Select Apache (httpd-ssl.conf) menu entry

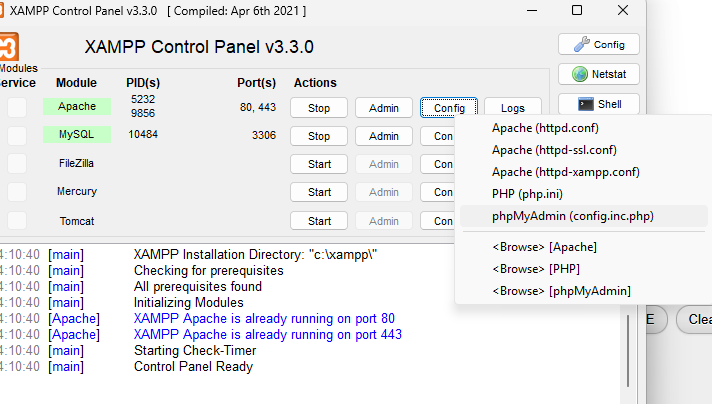click(x=553, y=150)
